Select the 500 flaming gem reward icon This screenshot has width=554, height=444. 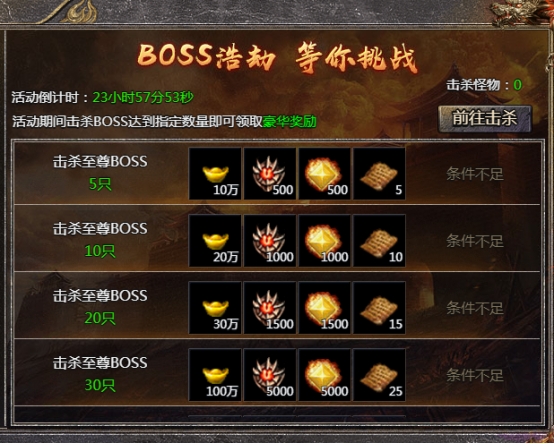[325, 174]
